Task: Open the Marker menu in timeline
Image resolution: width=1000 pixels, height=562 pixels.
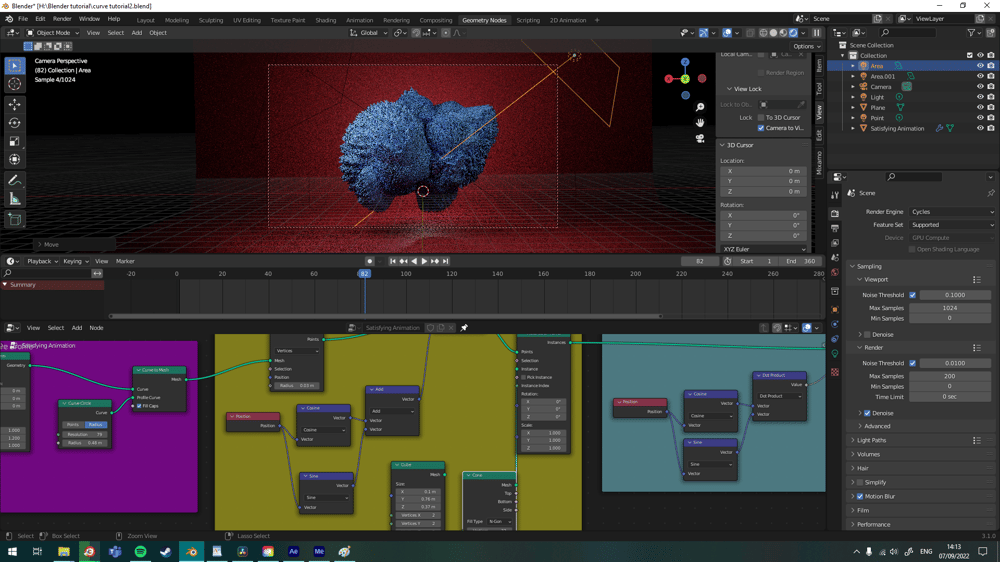Action: tap(125, 261)
